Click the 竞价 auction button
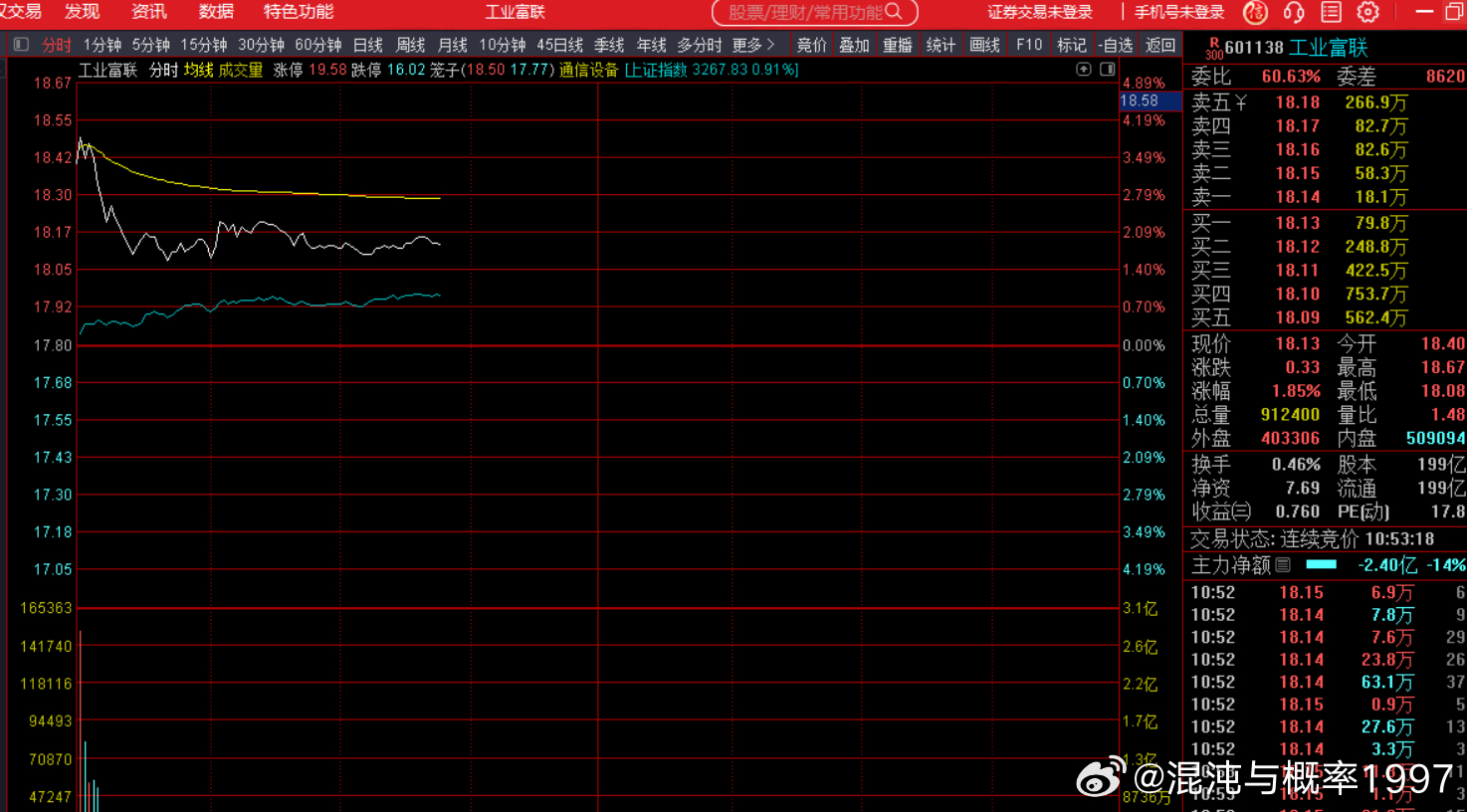 pos(811,45)
